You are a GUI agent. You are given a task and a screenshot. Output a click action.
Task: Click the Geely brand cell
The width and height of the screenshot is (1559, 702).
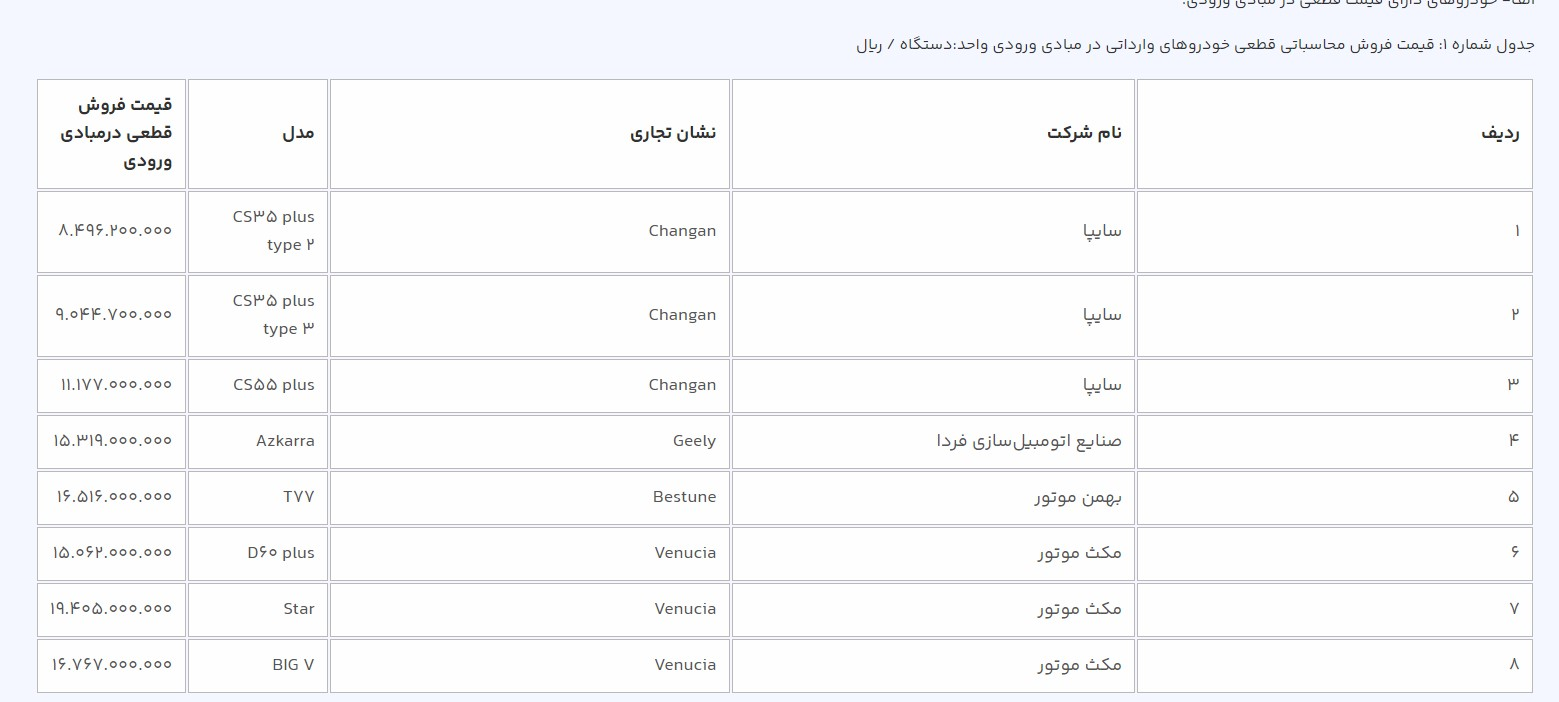694,441
